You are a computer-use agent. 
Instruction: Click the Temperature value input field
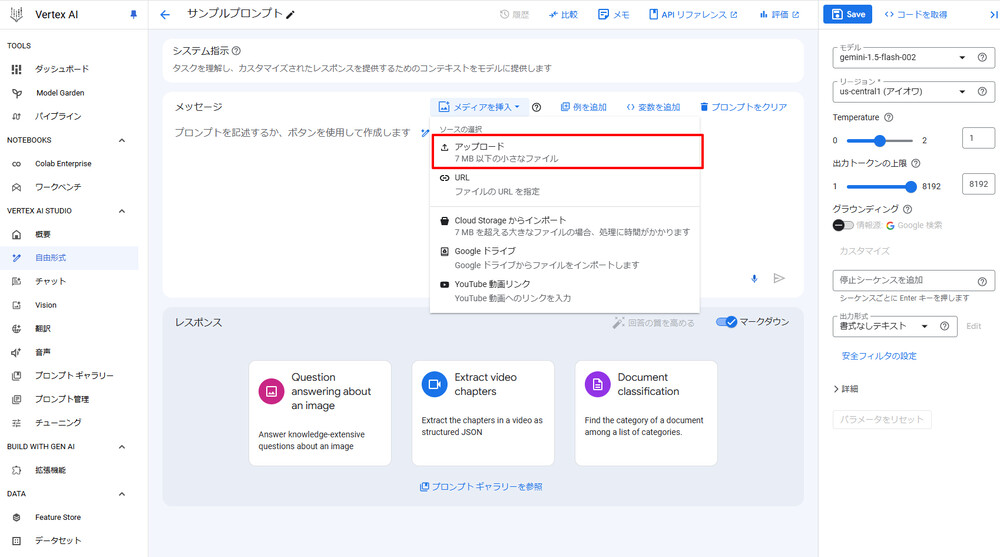tap(978, 138)
